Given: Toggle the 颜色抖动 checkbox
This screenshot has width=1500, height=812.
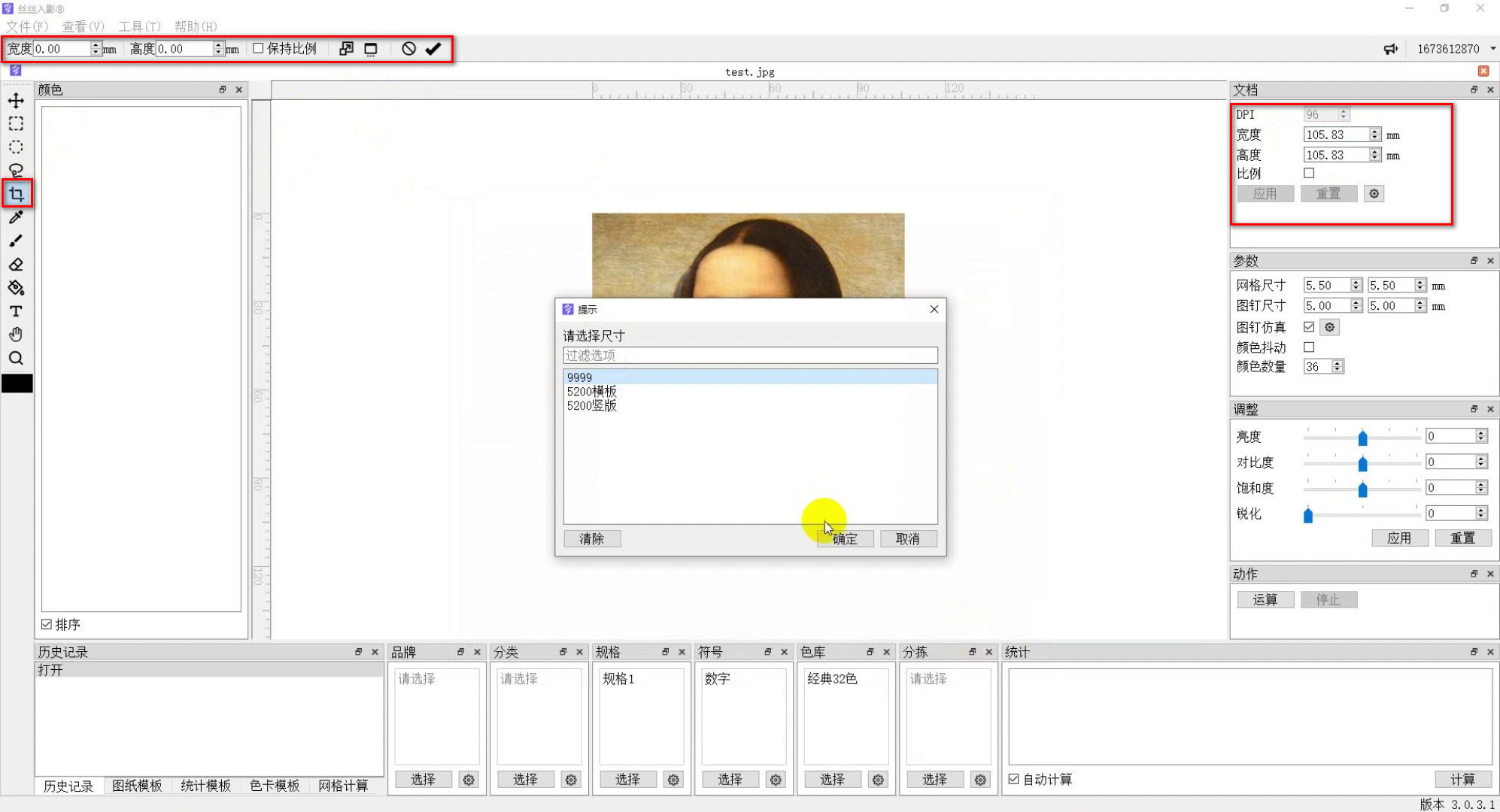Looking at the screenshot, I should point(1309,347).
